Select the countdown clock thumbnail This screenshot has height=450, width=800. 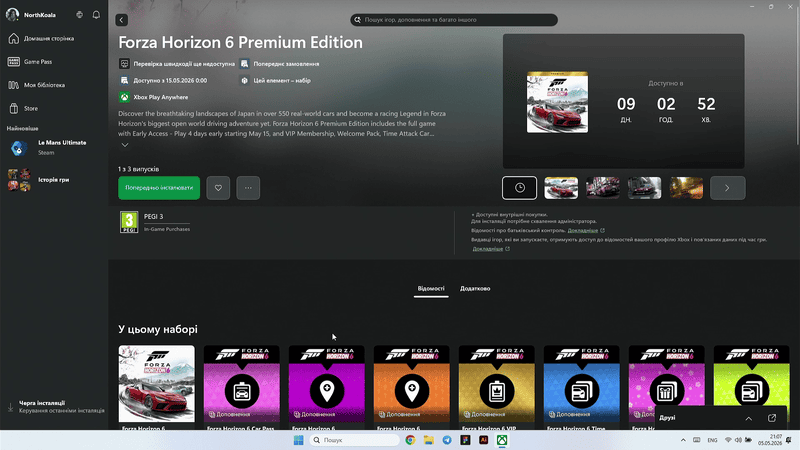(x=519, y=188)
